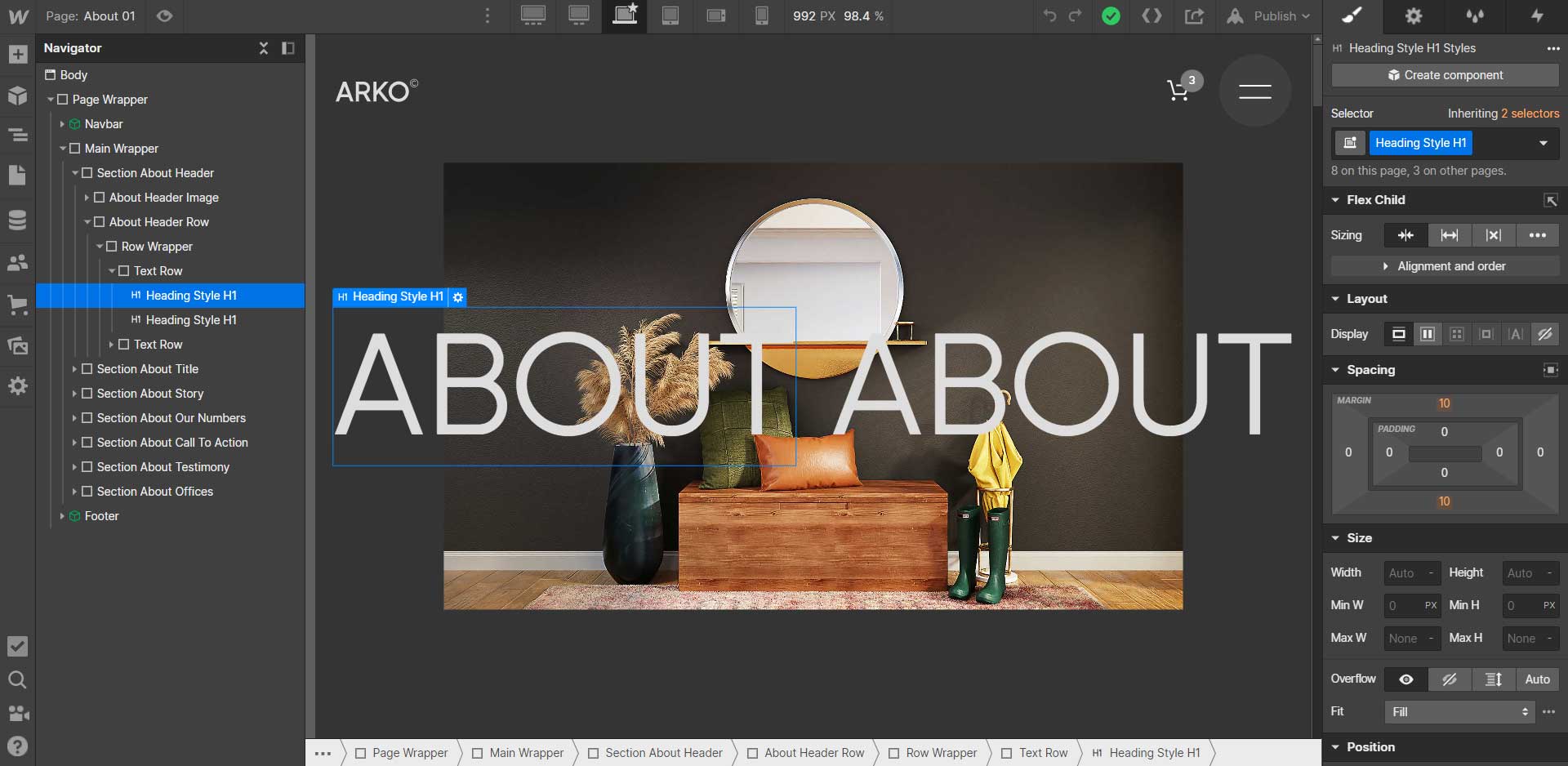Select Expand sizing in Flex Child section
This screenshot has width=1568, height=766.
point(1450,235)
